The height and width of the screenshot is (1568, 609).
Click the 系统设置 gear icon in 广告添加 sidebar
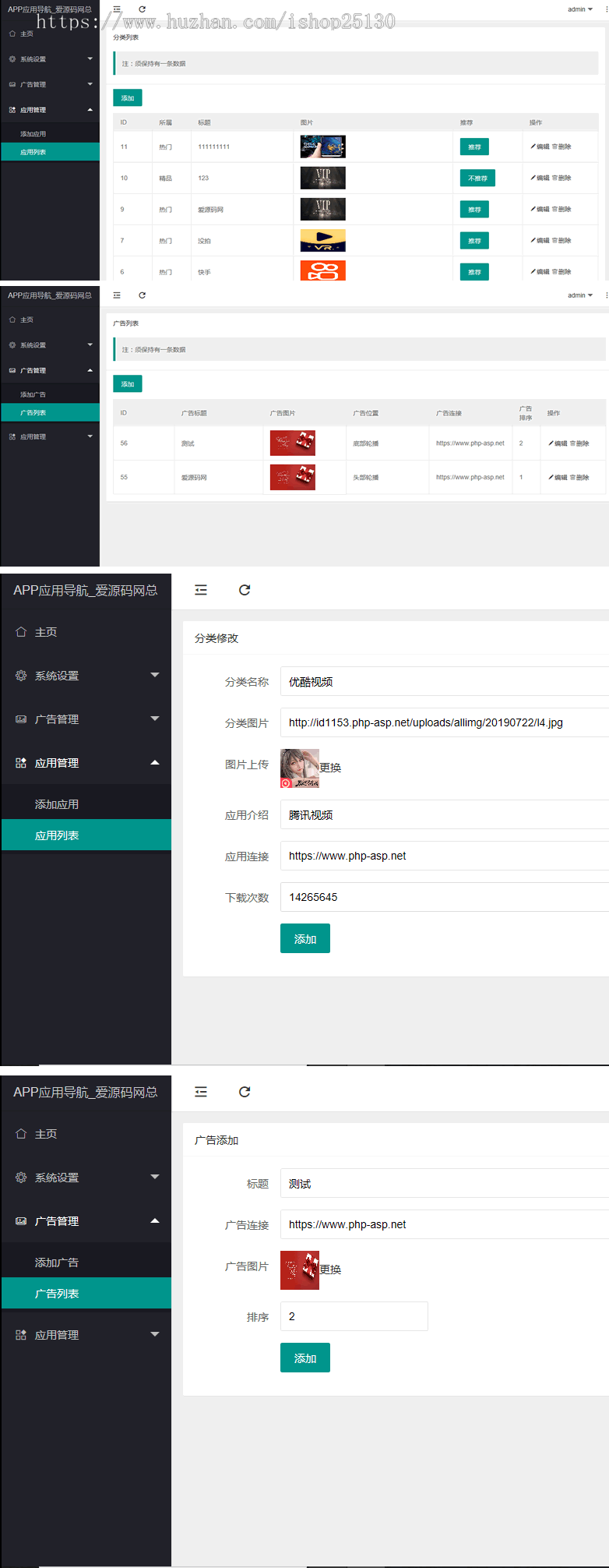[21, 1178]
